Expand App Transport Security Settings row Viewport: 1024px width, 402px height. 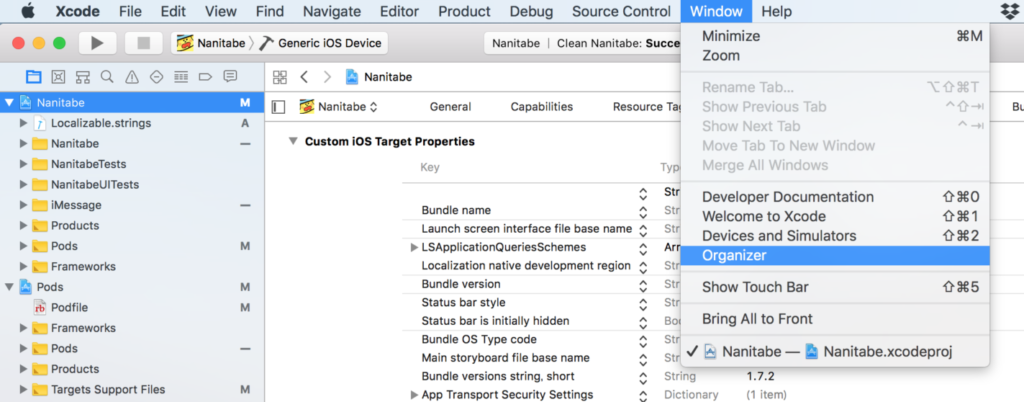pyautogui.click(x=414, y=395)
